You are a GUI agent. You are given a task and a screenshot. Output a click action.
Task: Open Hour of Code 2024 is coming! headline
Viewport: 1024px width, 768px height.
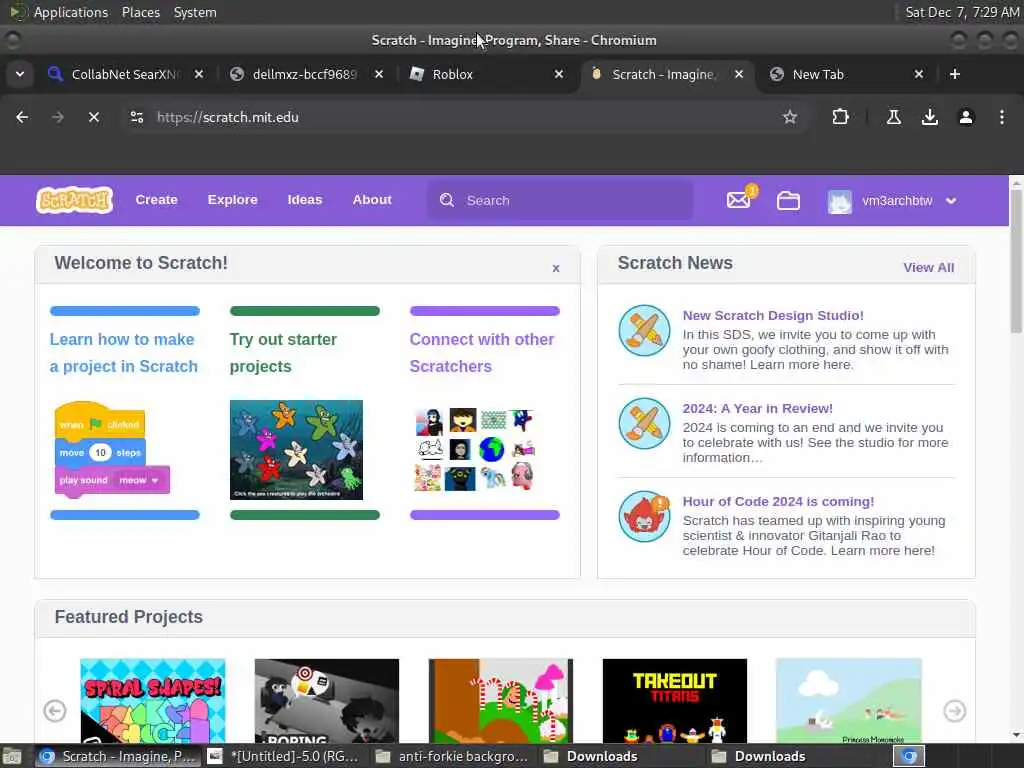point(778,502)
